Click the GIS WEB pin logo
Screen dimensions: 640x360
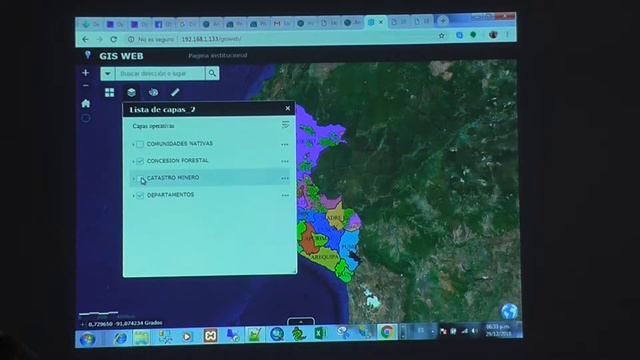click(x=87, y=55)
